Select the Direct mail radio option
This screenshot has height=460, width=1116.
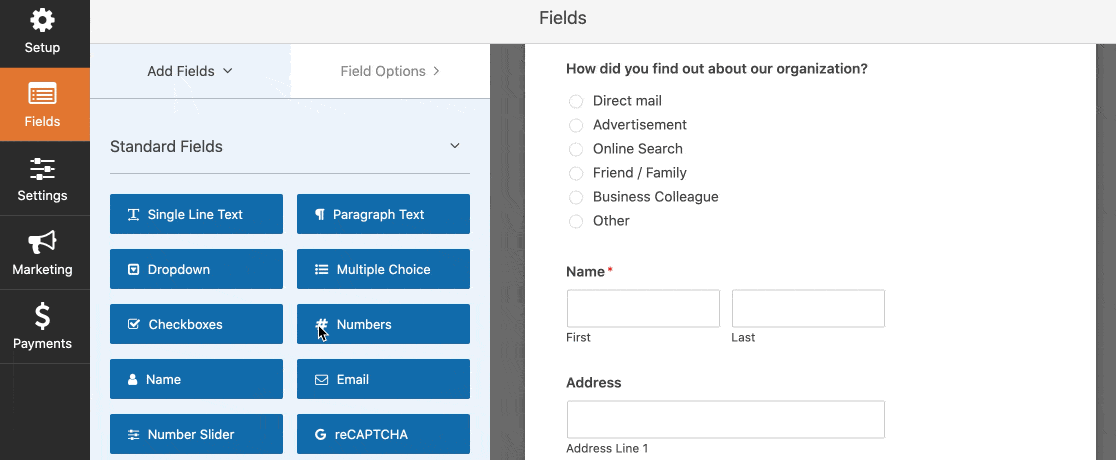[x=576, y=101]
